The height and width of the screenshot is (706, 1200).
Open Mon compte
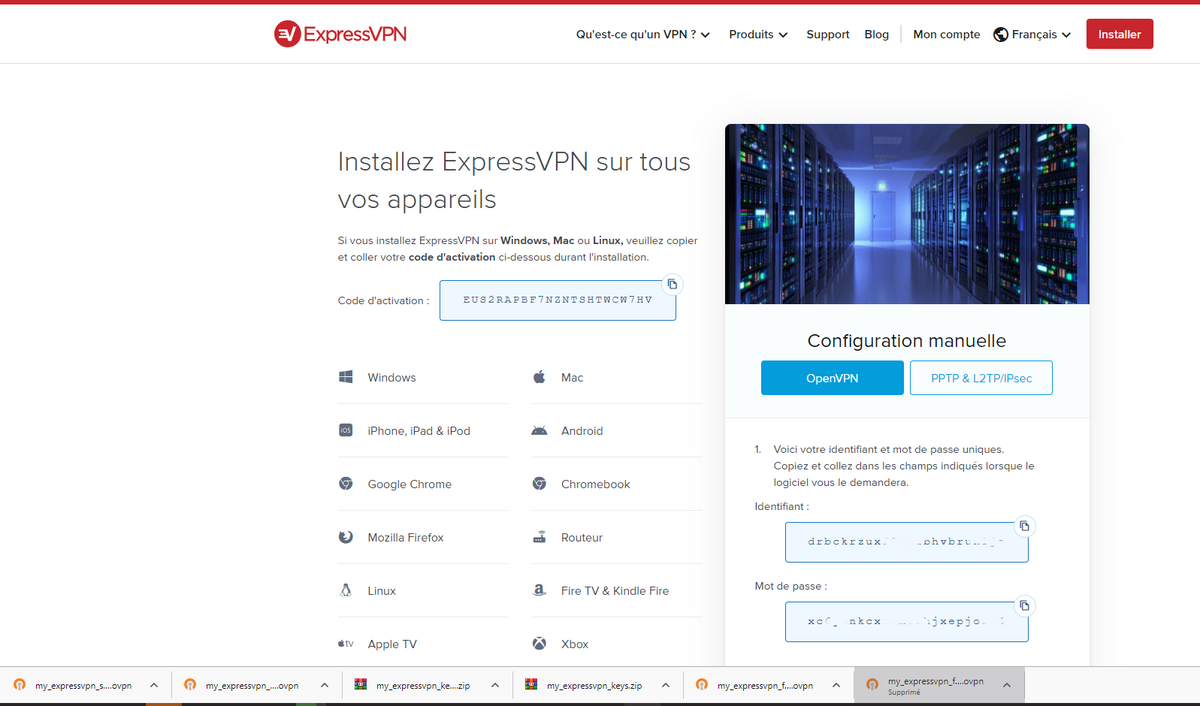pyautogui.click(x=946, y=34)
